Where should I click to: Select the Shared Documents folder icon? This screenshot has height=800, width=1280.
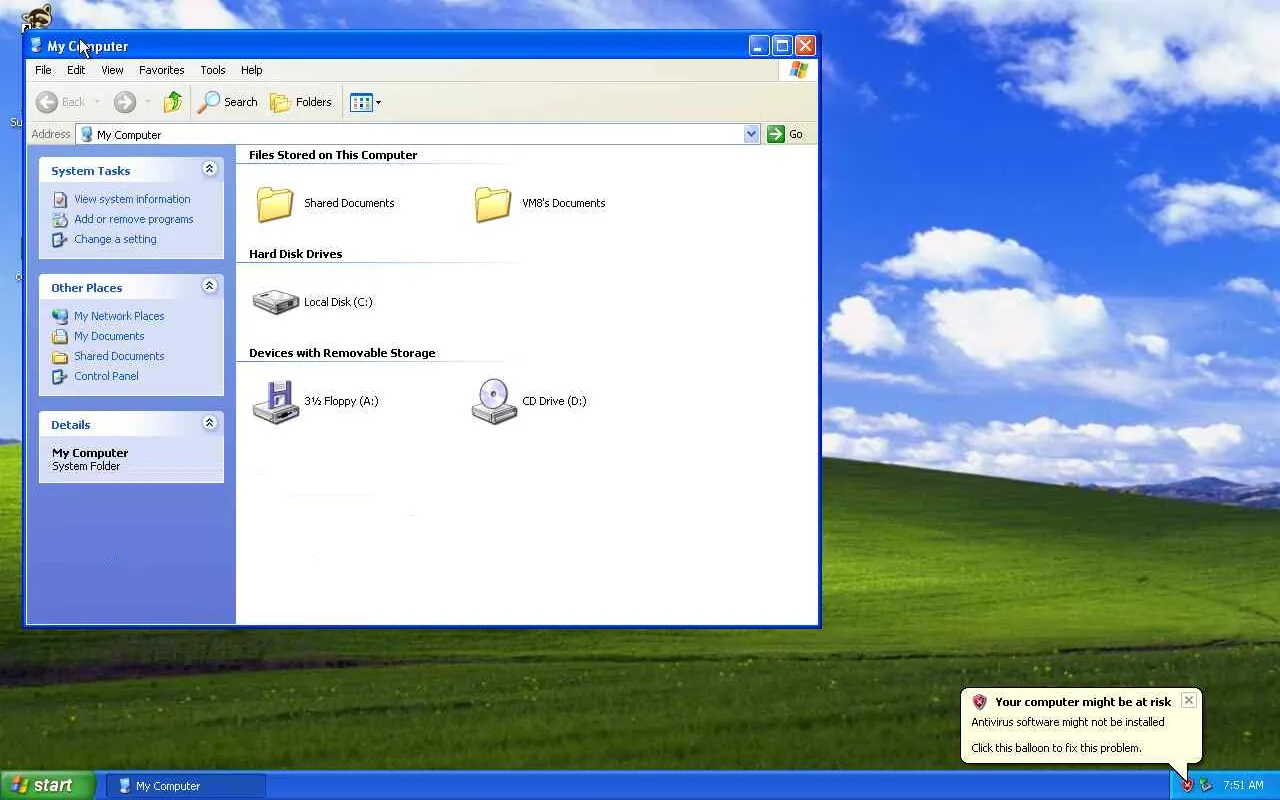(275, 203)
